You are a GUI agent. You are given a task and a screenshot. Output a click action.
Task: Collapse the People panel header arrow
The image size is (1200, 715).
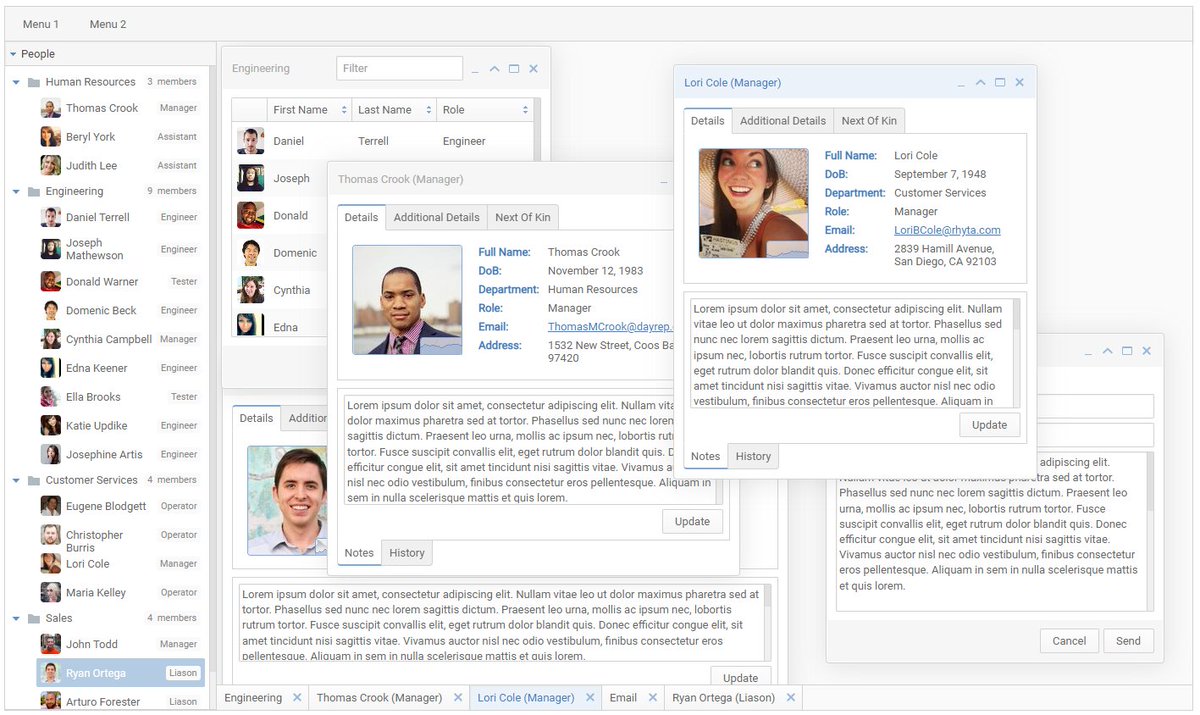pos(12,54)
